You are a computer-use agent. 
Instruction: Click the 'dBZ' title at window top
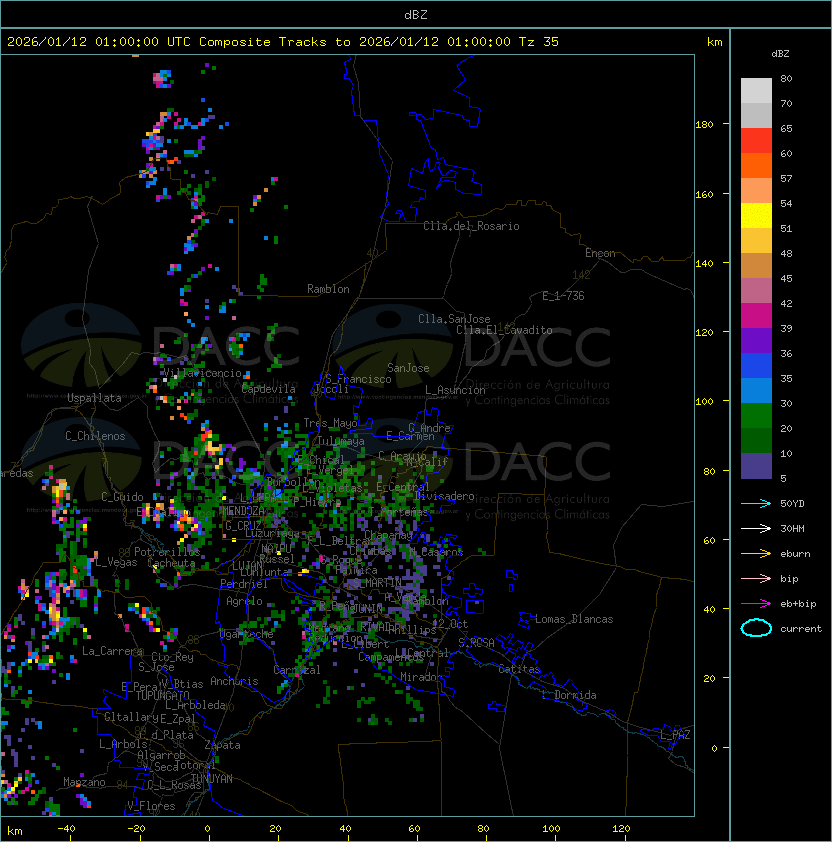coord(416,14)
